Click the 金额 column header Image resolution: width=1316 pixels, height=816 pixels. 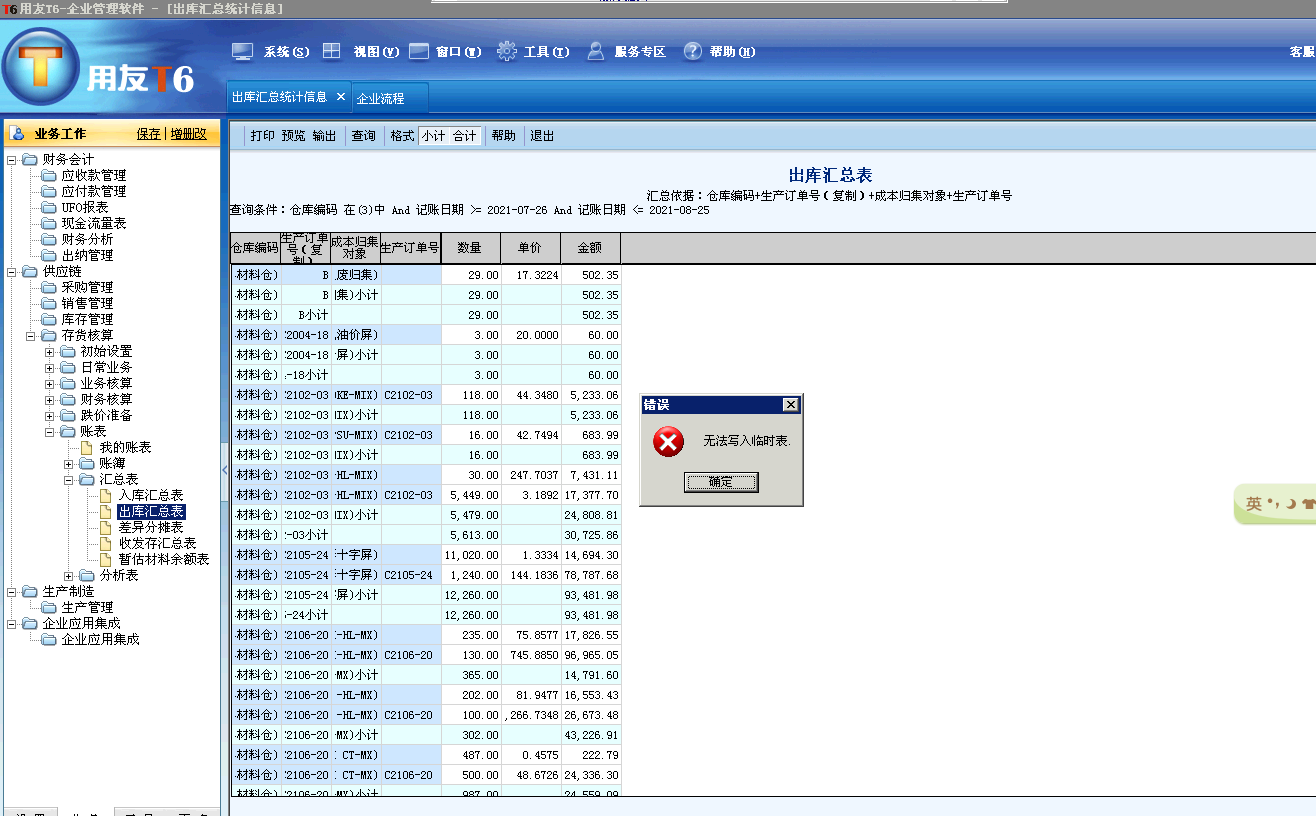pos(591,248)
